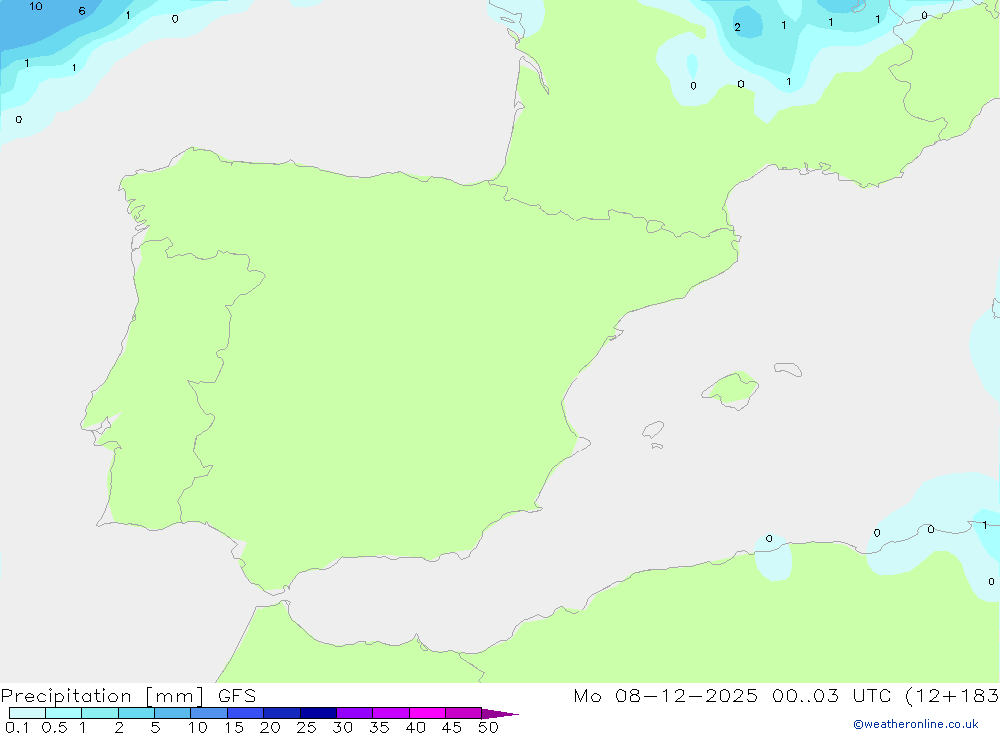Click the 45–50 mm legend swatch
The width and height of the screenshot is (1000, 733).
(464, 713)
